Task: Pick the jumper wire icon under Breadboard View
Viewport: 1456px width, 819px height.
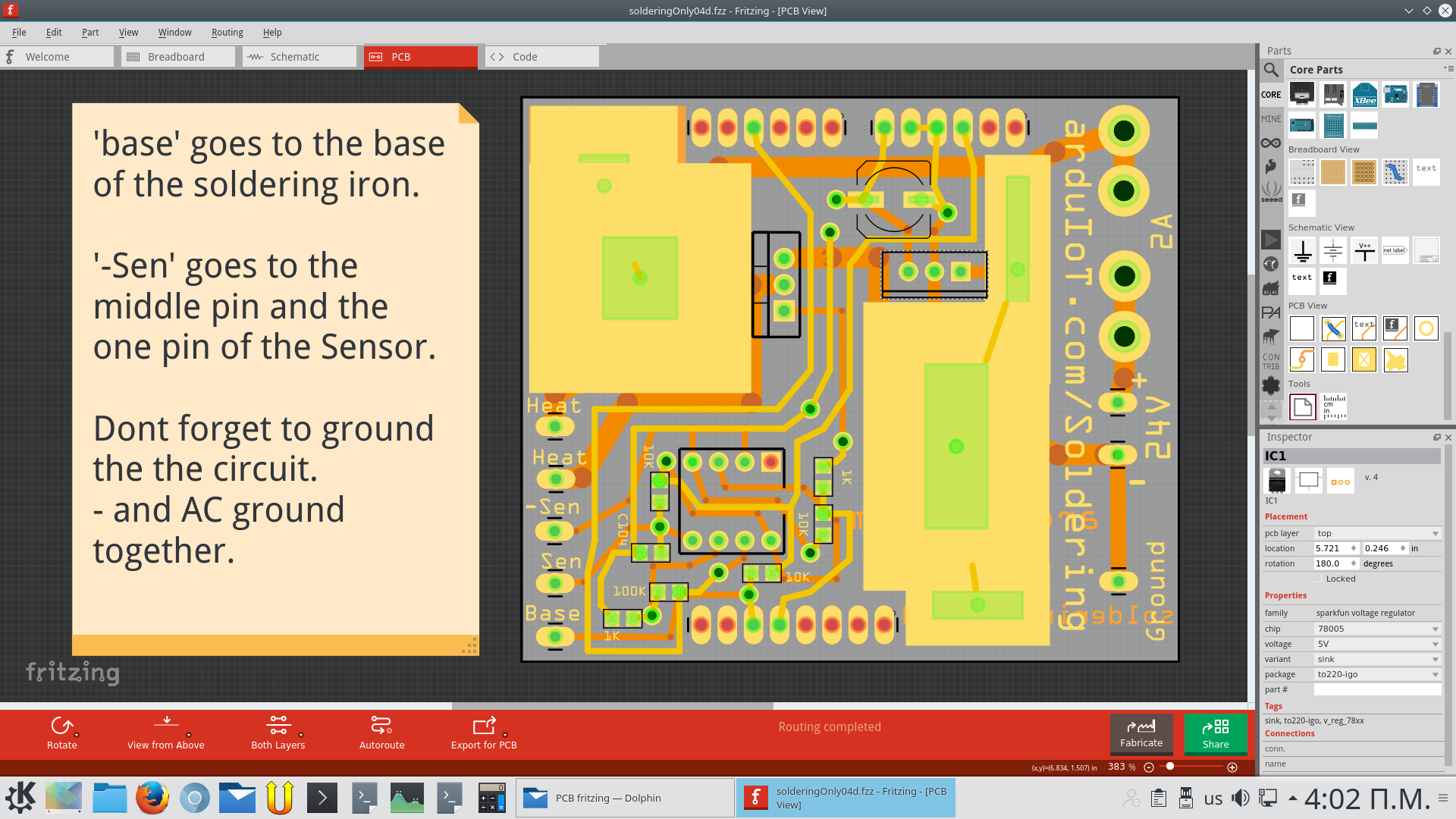Action: click(x=1395, y=171)
